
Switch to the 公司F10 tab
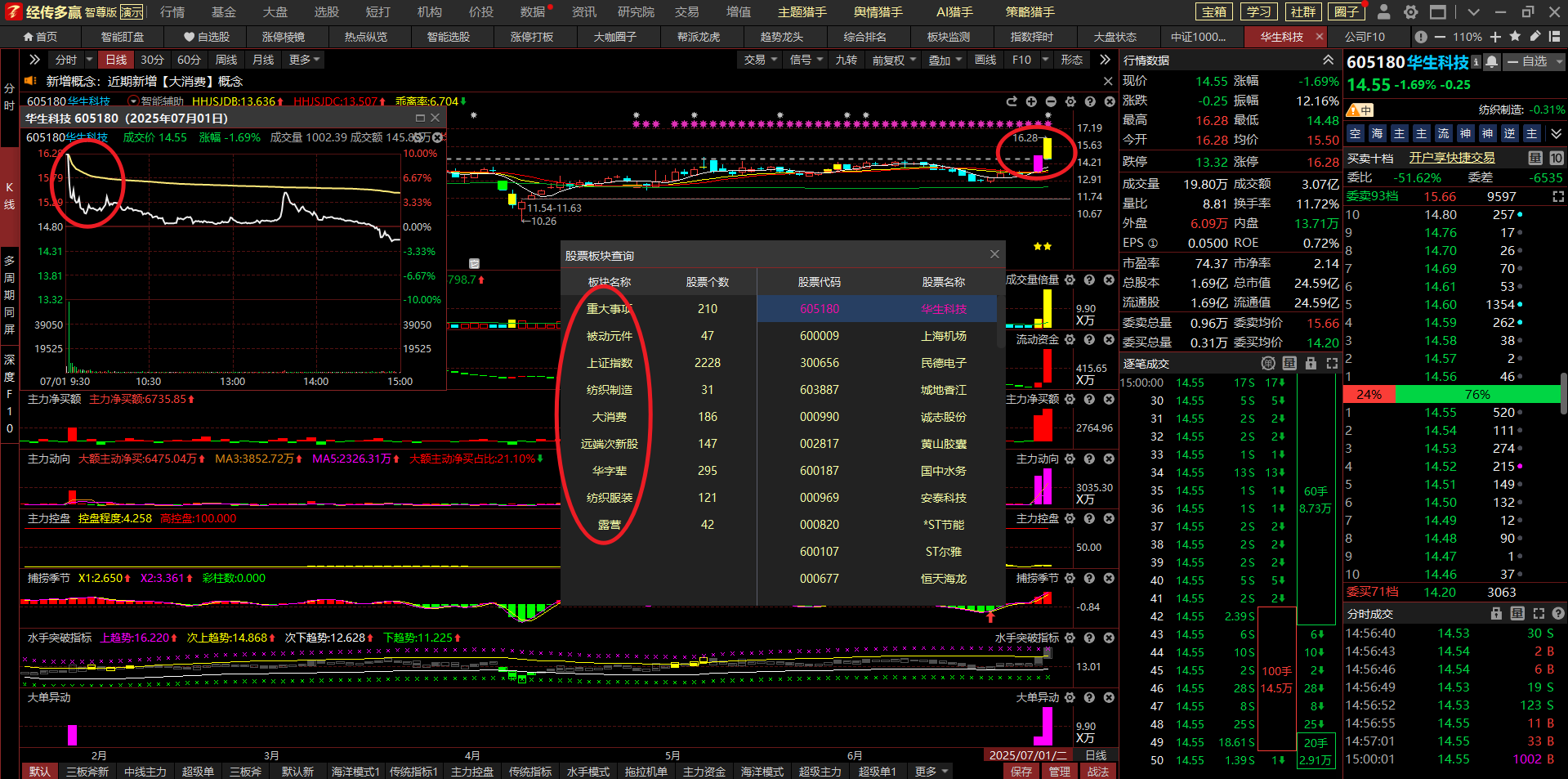click(1365, 37)
